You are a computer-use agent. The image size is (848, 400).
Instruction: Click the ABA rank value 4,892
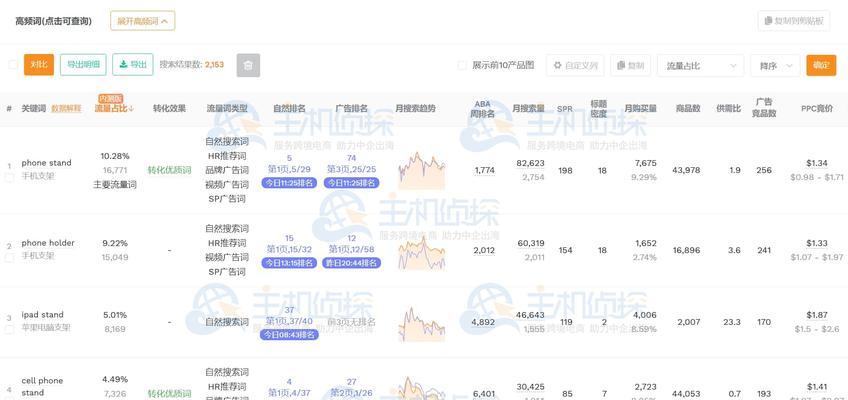(483, 322)
